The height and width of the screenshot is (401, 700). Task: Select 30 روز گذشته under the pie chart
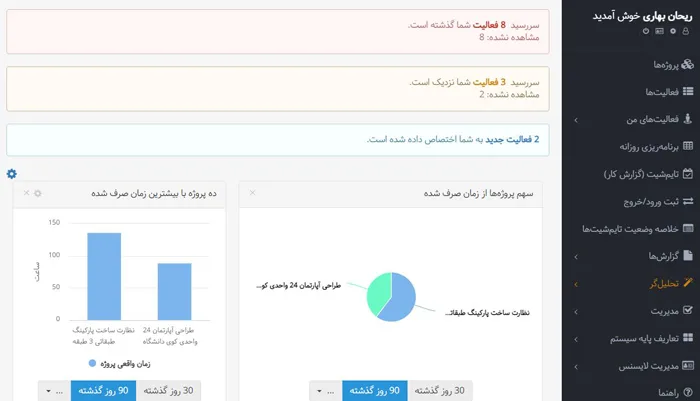coord(440,391)
